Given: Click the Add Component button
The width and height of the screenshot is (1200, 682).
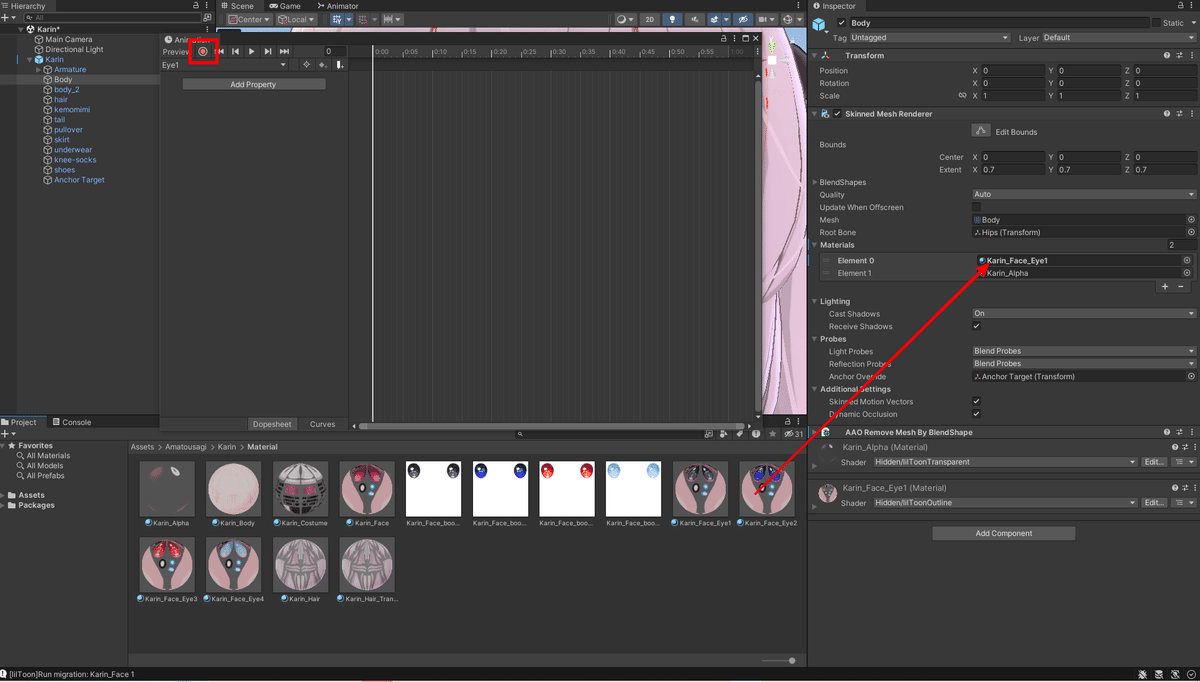Looking at the screenshot, I should coord(1003,532).
